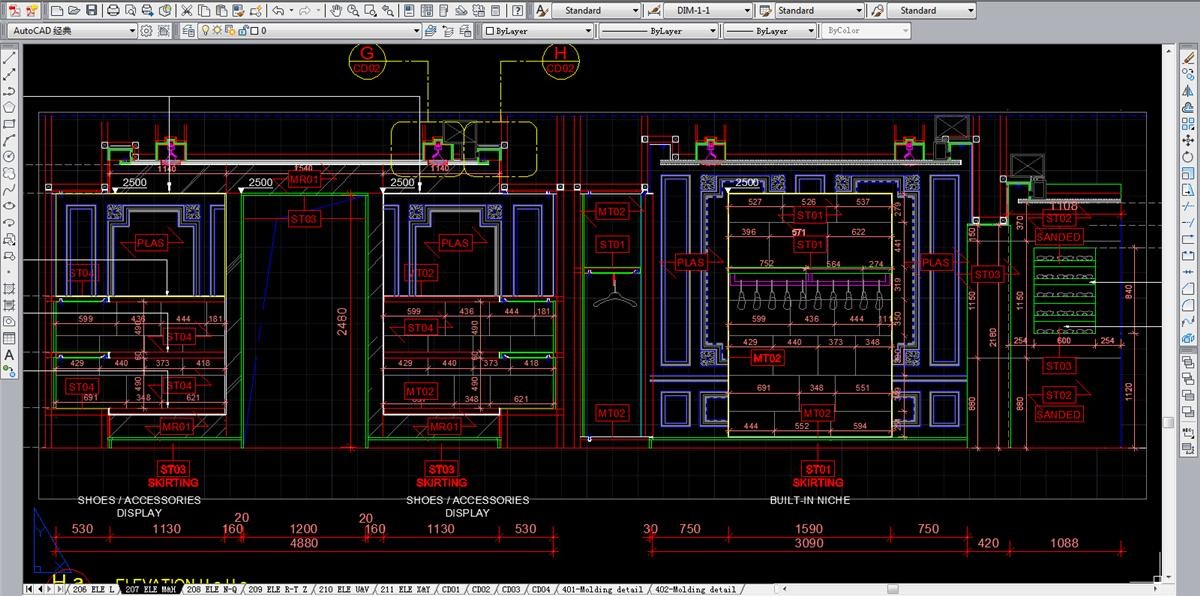Image resolution: width=1200 pixels, height=596 pixels.
Task: Click the layer color swatch square
Action: pos(253,31)
